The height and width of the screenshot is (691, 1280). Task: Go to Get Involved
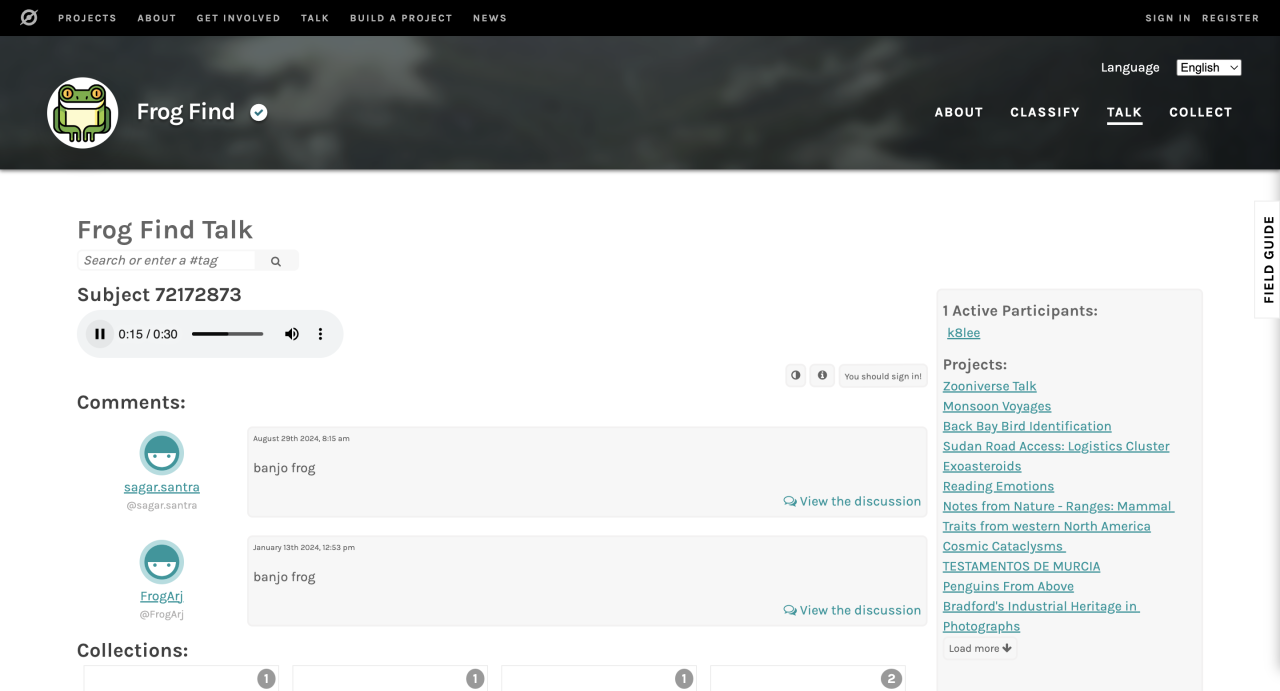click(239, 18)
